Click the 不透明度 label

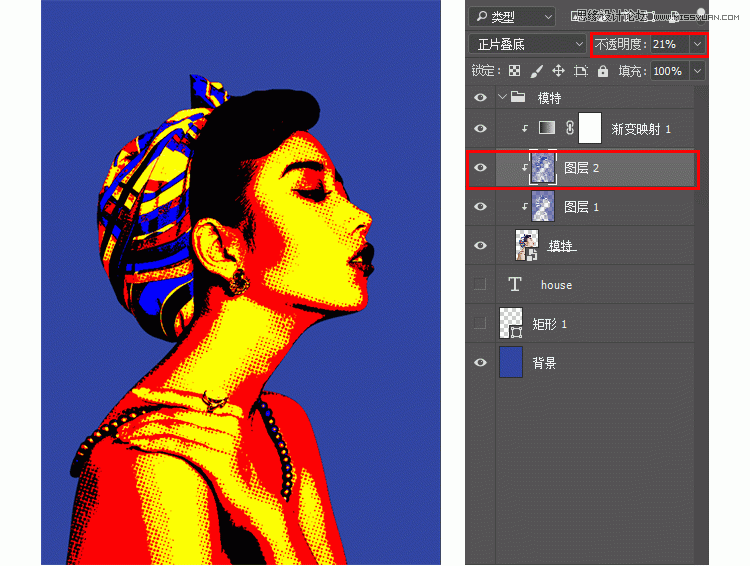pyautogui.click(x=619, y=44)
